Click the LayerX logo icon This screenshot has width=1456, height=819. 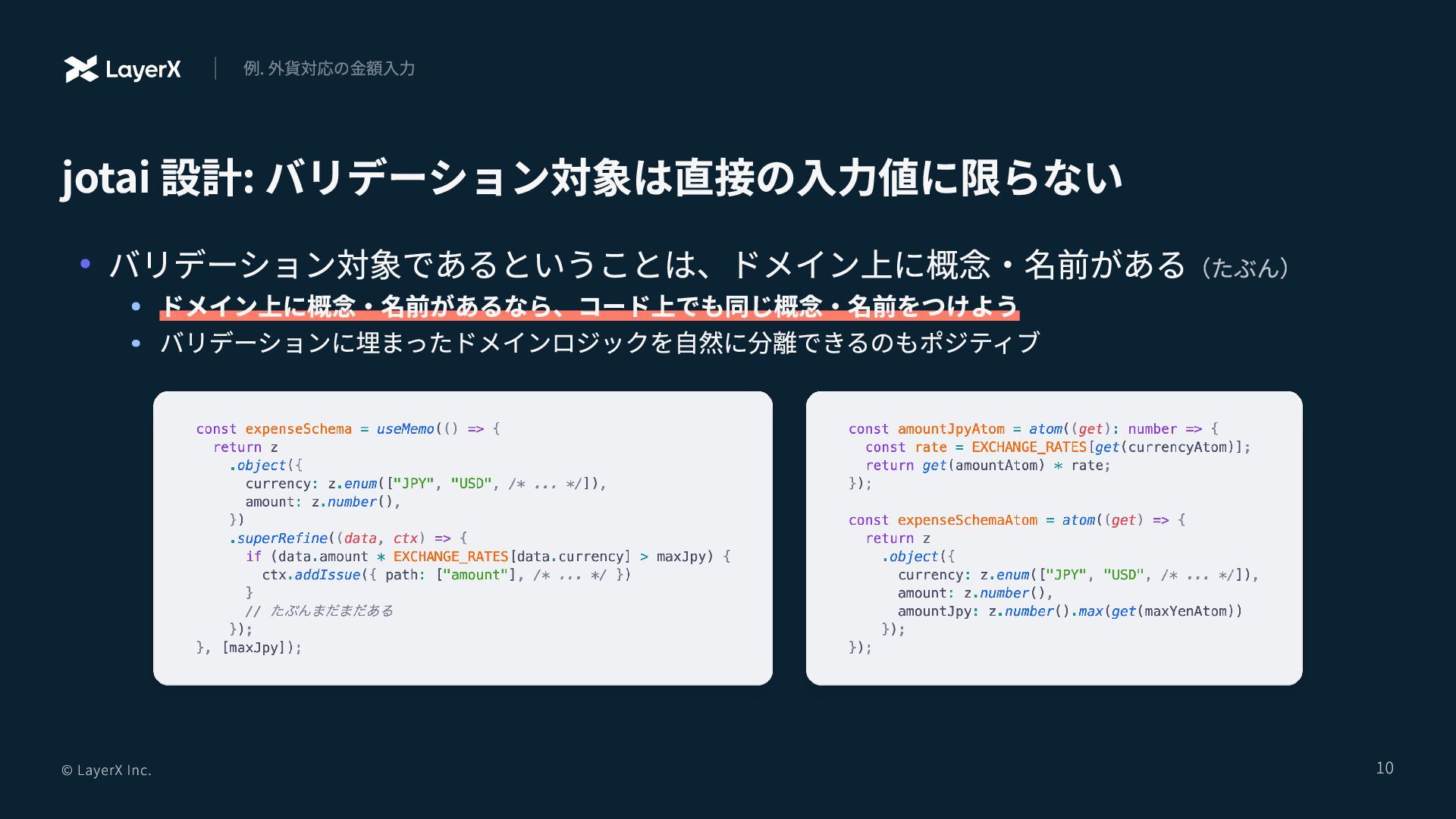coord(81,69)
